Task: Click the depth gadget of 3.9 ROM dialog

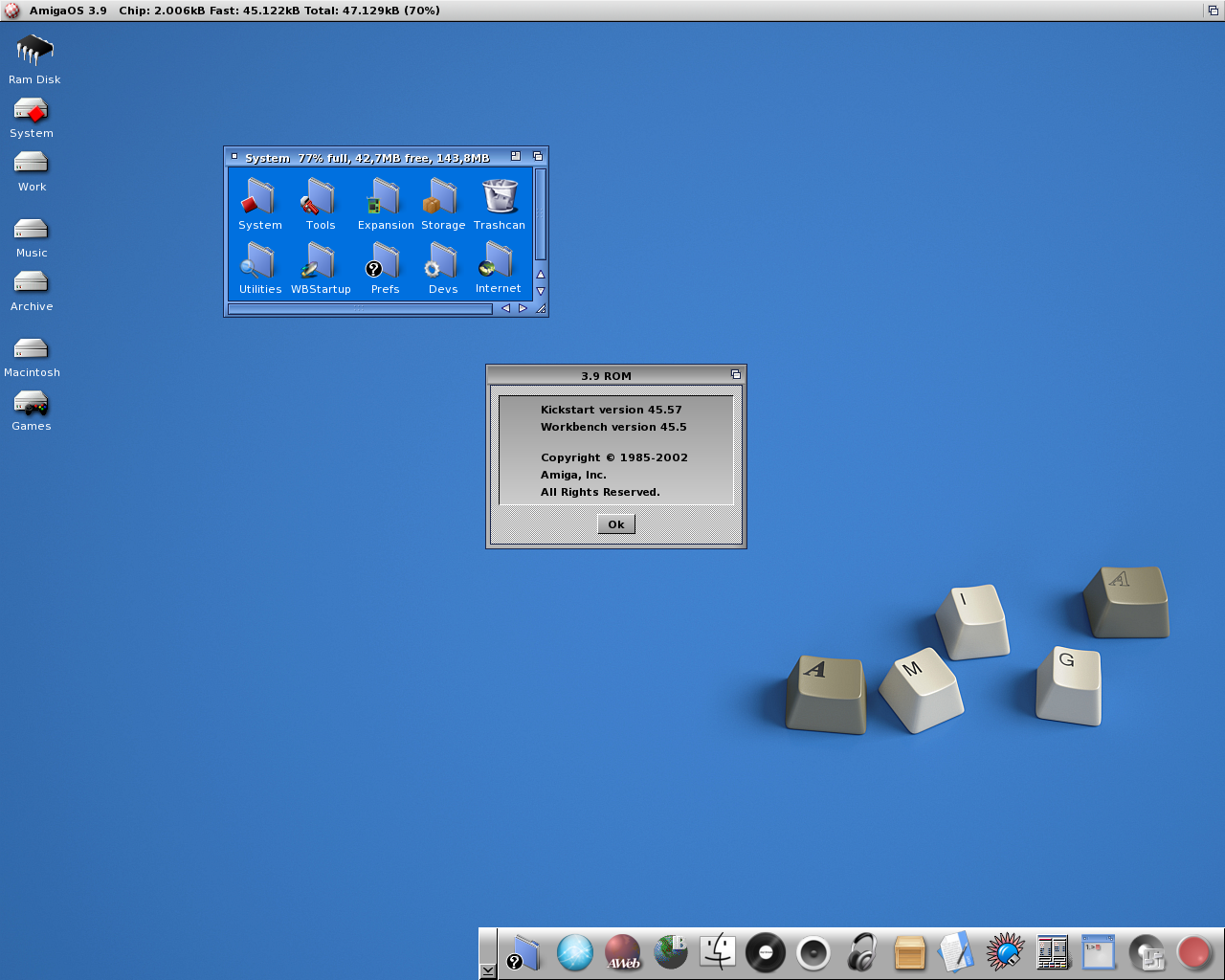Action: 736,374
